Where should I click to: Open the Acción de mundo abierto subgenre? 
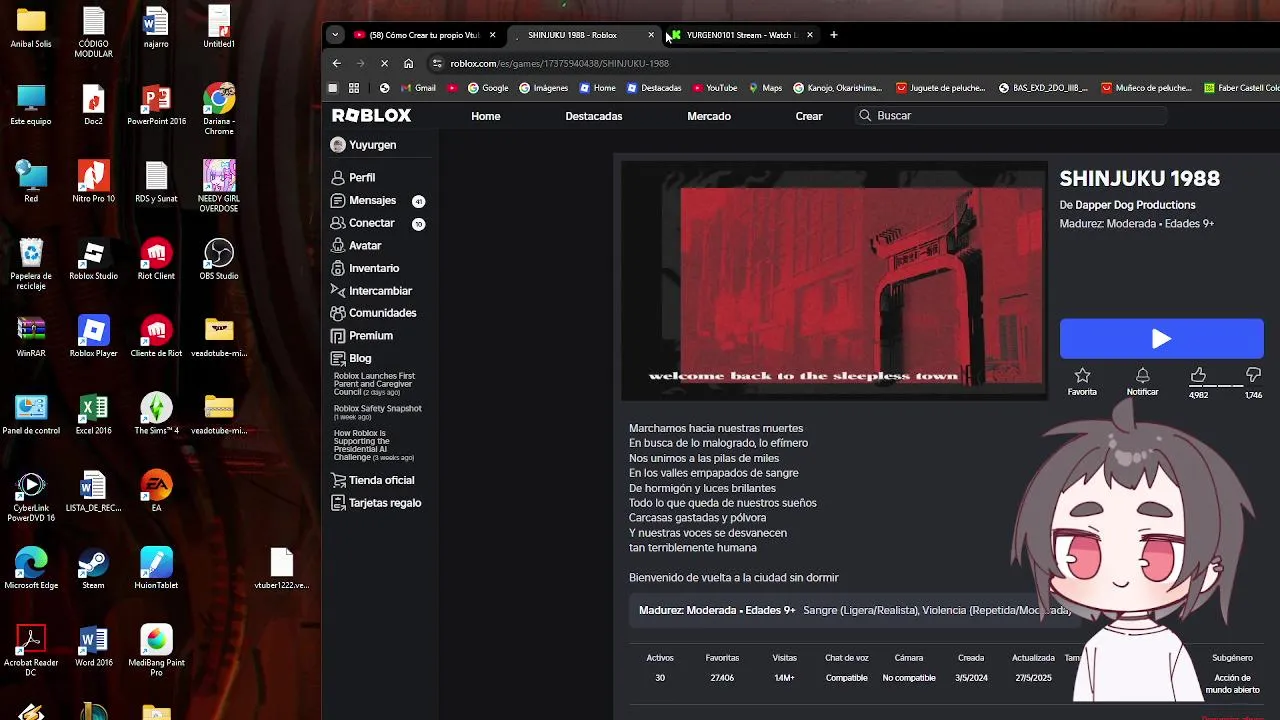pyautogui.click(x=1232, y=683)
